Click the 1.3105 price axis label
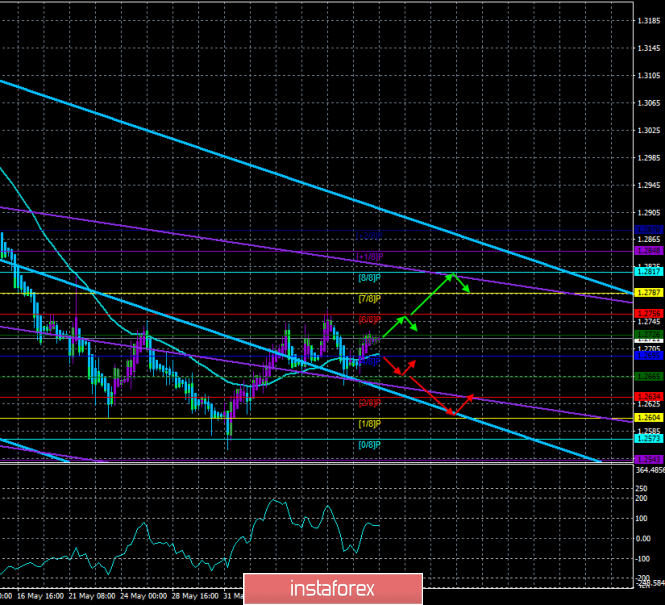Image resolution: width=665 pixels, height=605 pixels. click(649, 76)
